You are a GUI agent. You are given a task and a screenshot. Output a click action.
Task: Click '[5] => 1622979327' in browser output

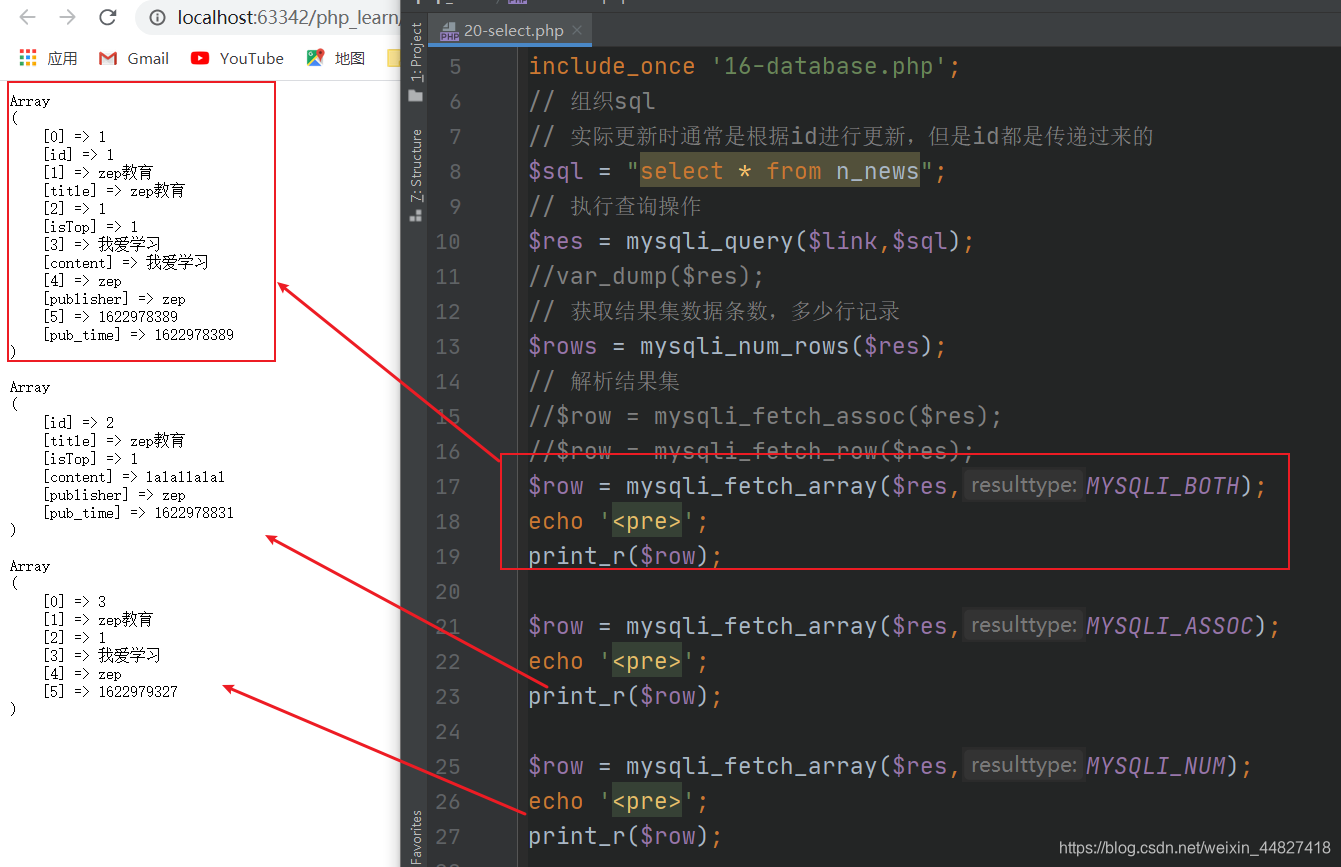(110, 691)
